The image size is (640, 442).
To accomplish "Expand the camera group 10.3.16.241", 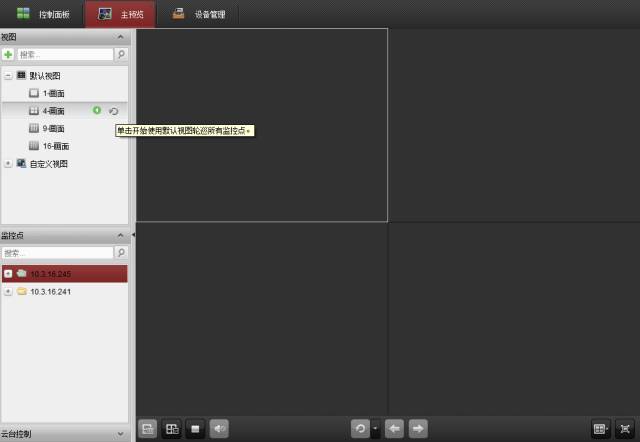I will coord(8,291).
